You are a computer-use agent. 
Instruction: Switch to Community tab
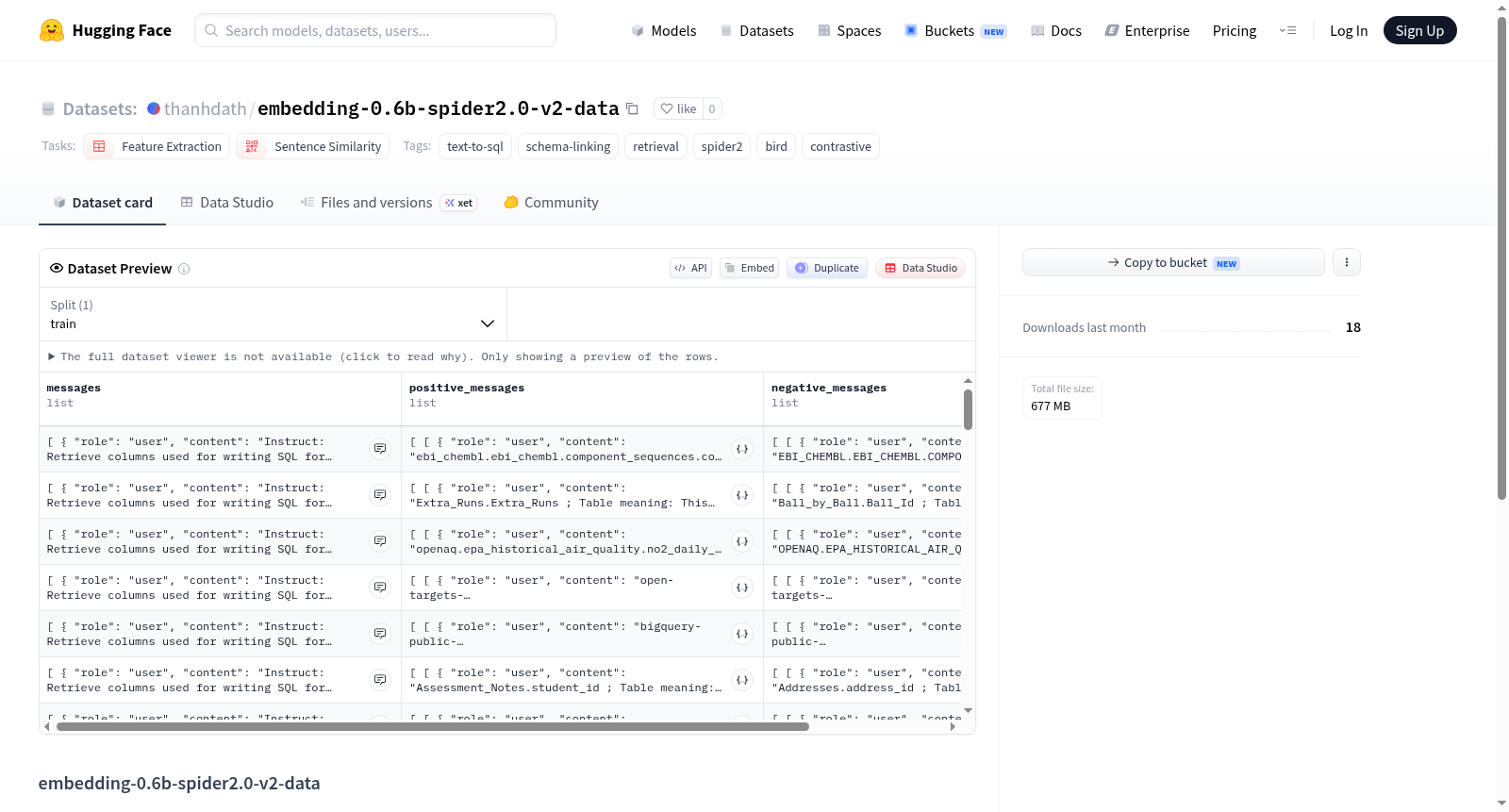pyautogui.click(x=551, y=203)
